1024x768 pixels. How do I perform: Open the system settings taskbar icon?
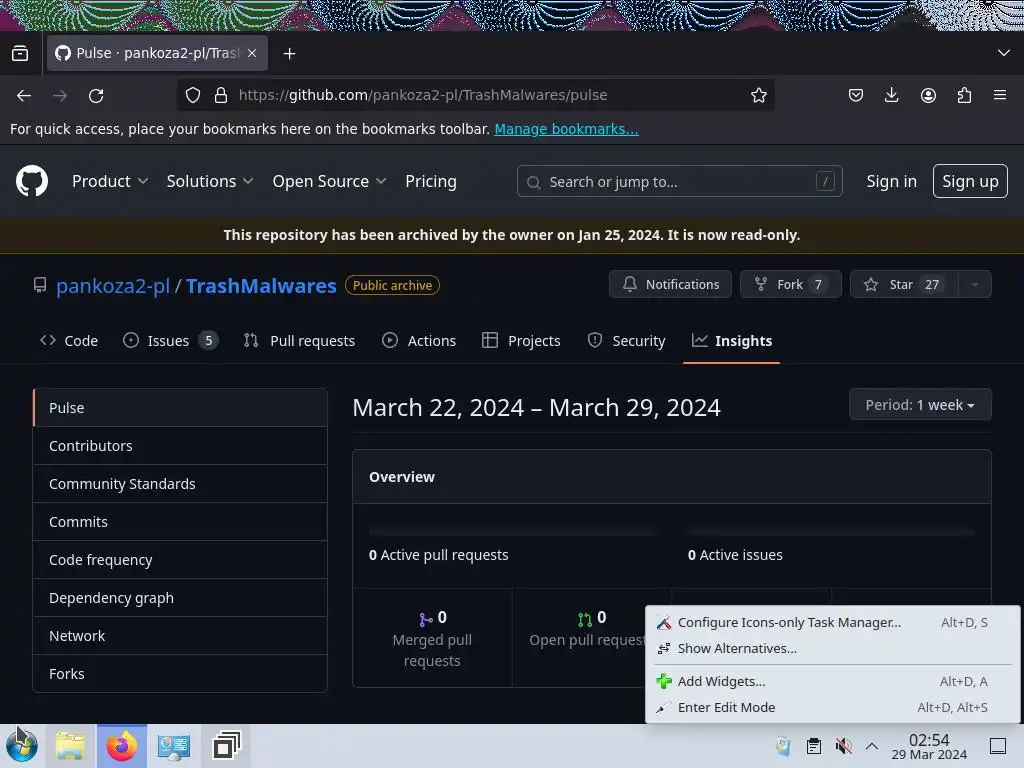pos(174,746)
